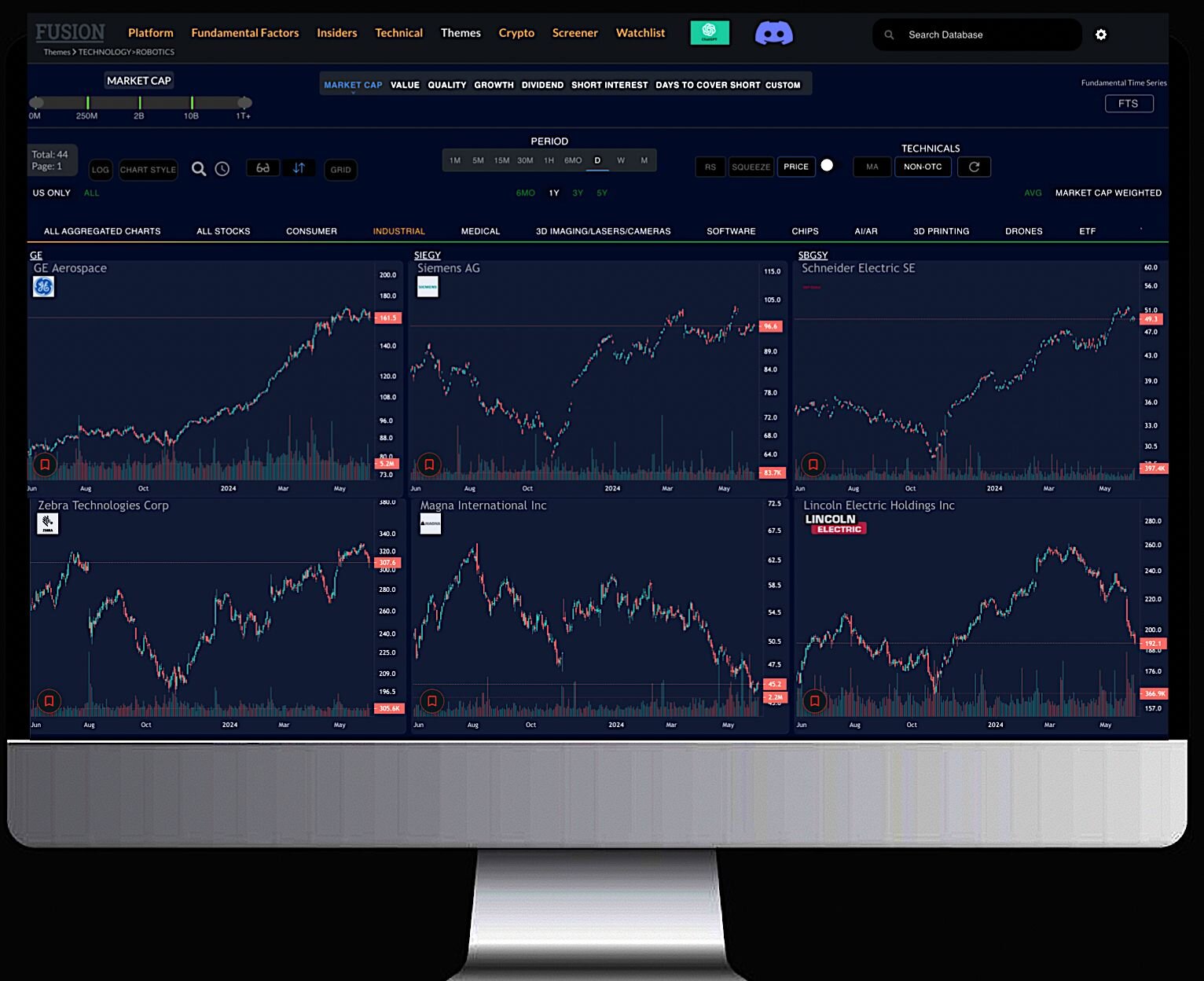Screen dimensions: 1204x981
Task: Click the ChatGPT green icon
Action: (x=709, y=33)
